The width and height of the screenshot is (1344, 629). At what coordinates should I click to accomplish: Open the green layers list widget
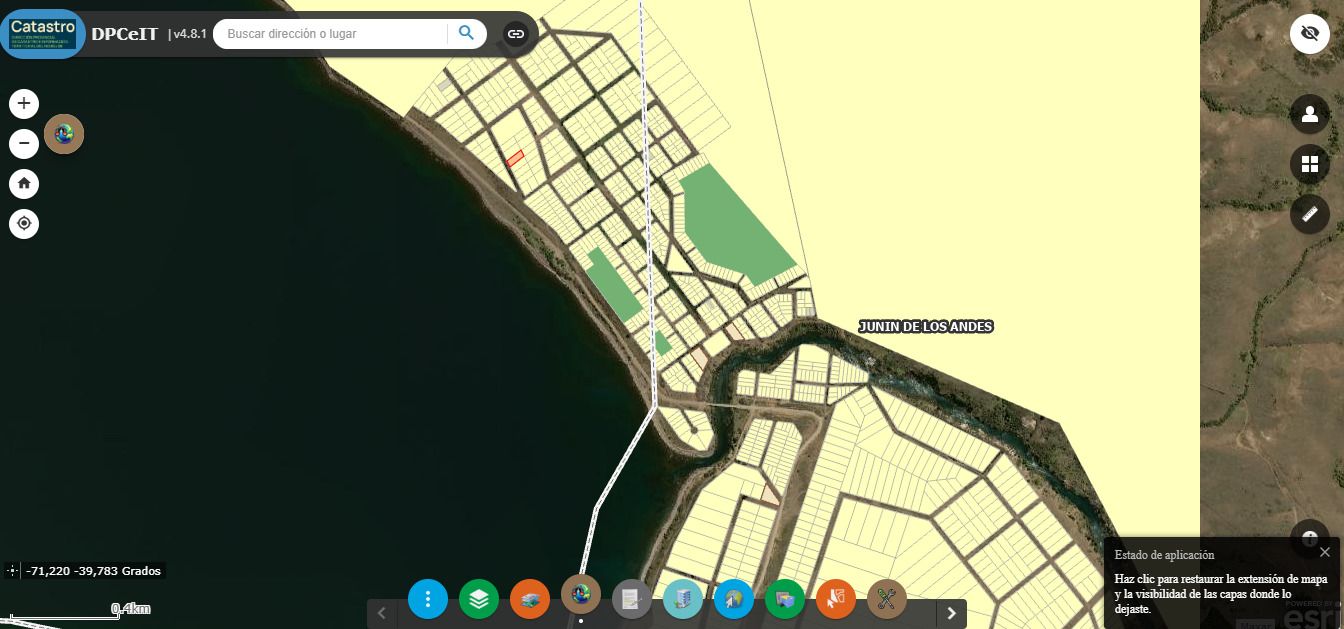coord(479,599)
